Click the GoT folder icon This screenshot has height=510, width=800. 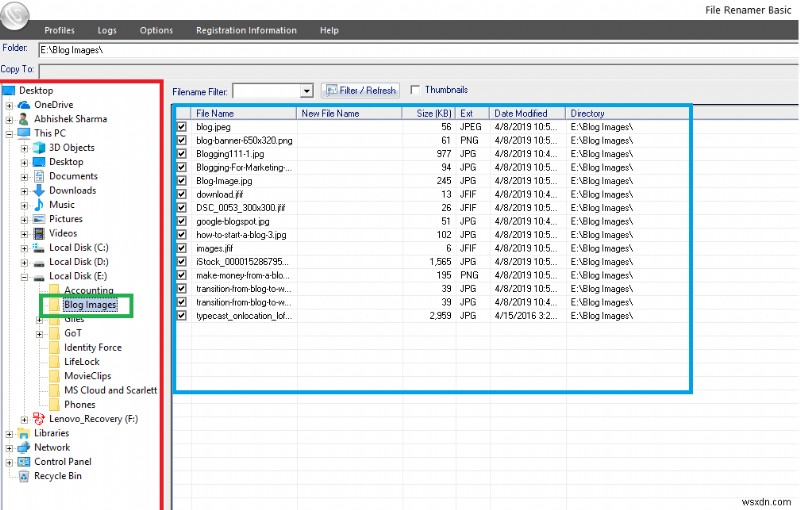point(55,333)
